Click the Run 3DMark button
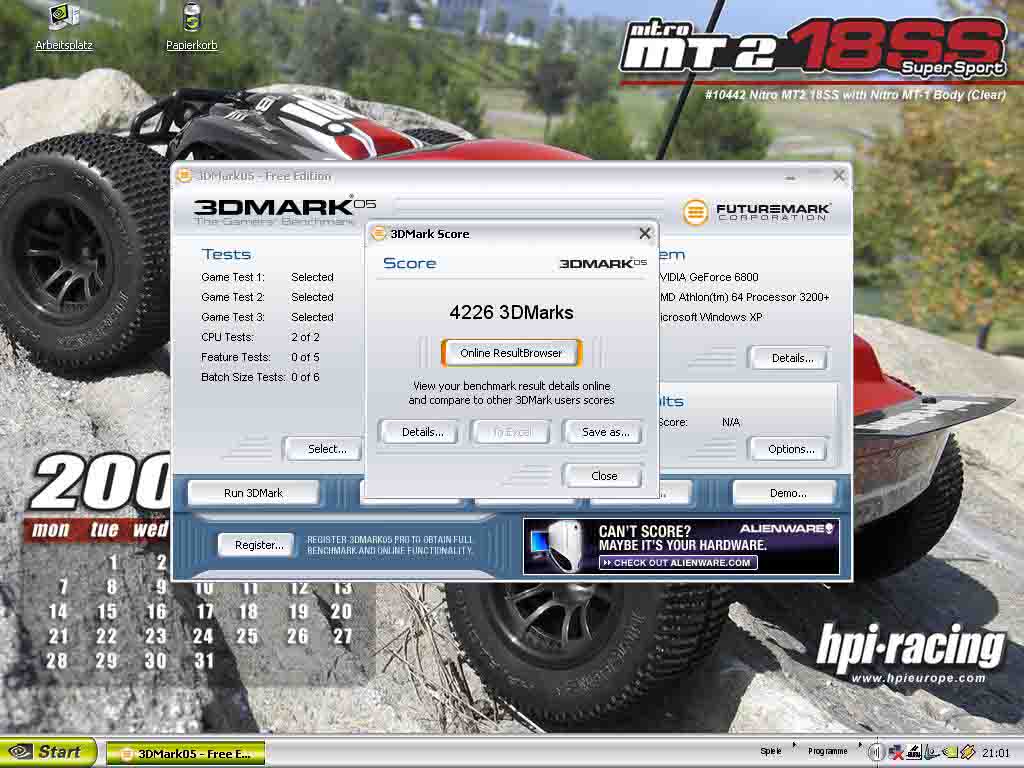The width and height of the screenshot is (1024, 768). tap(253, 493)
